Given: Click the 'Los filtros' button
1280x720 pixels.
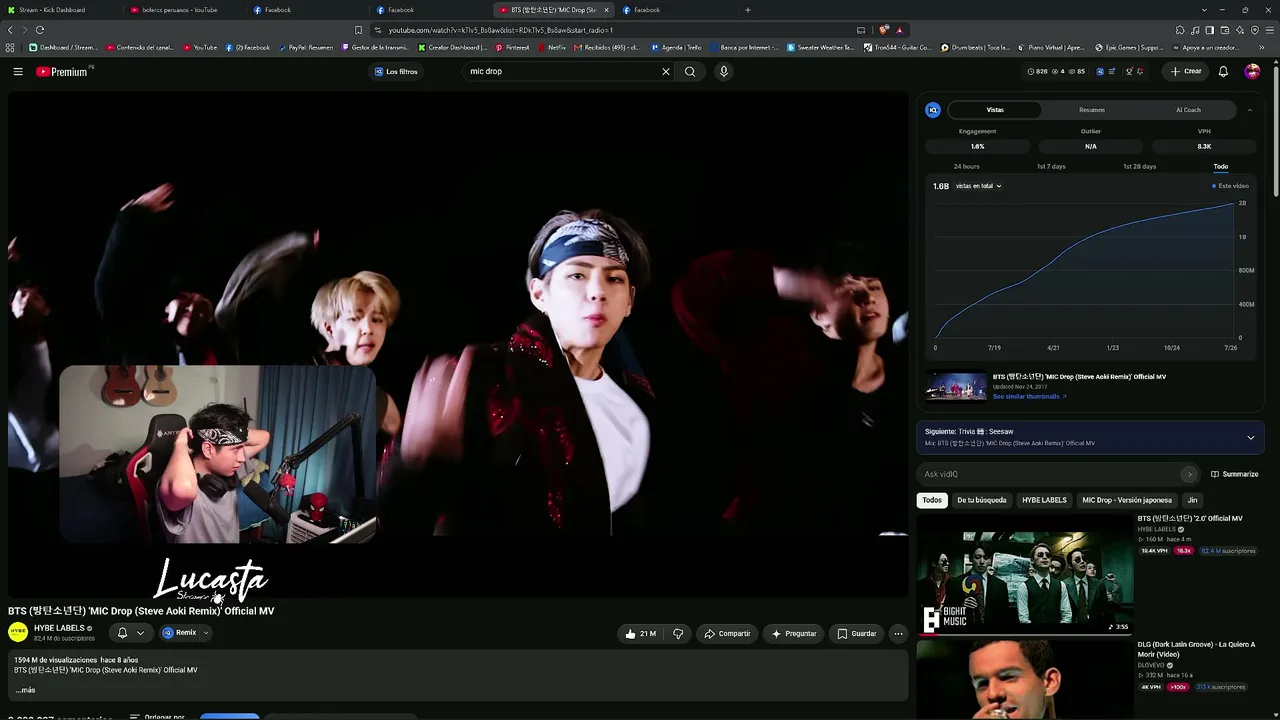Looking at the screenshot, I should click(396, 72).
